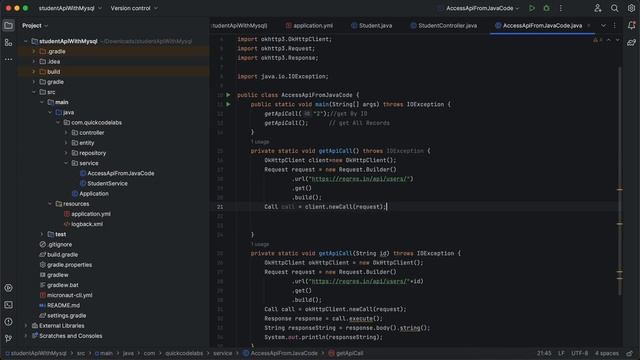This screenshot has height=360, width=640.
Task: Change 4 spaces indent setting
Action: pyautogui.click(x=607, y=353)
